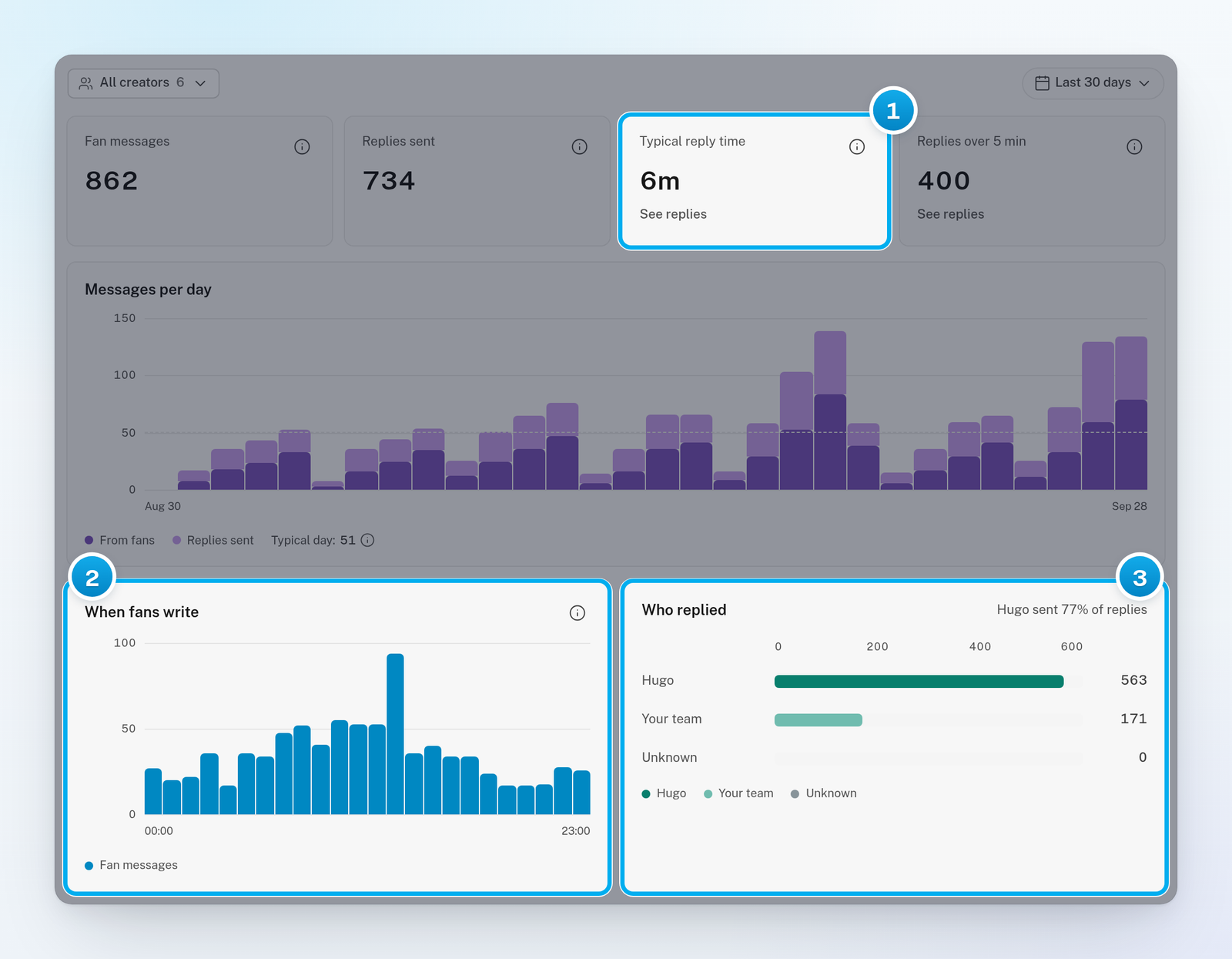
Task: Click the Messages per day heading
Action: click(148, 290)
